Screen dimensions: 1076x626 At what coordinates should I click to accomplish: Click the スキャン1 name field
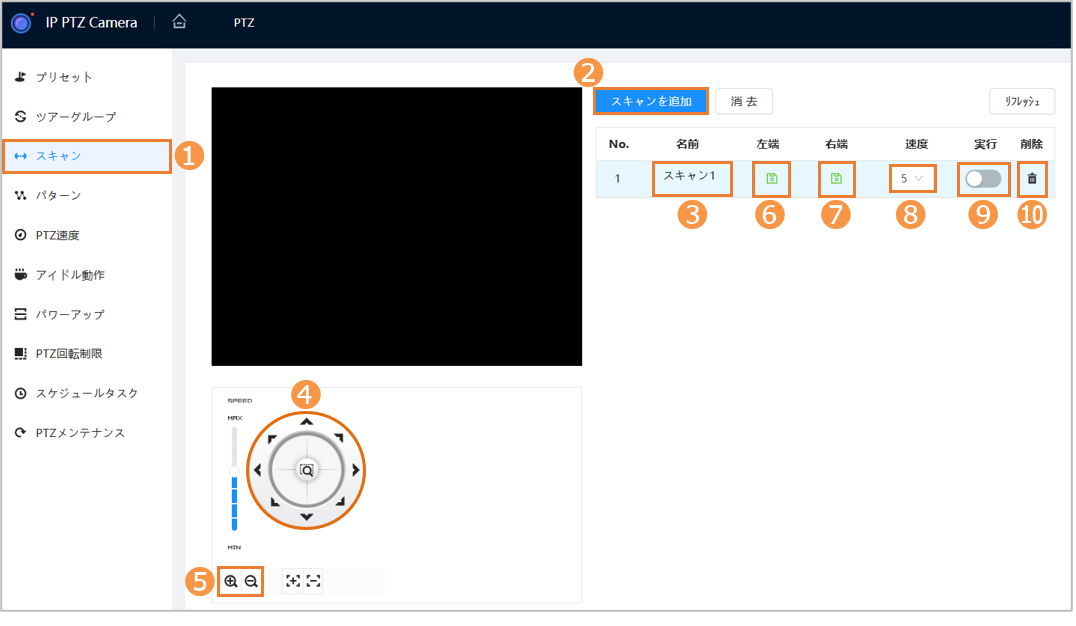coord(691,178)
